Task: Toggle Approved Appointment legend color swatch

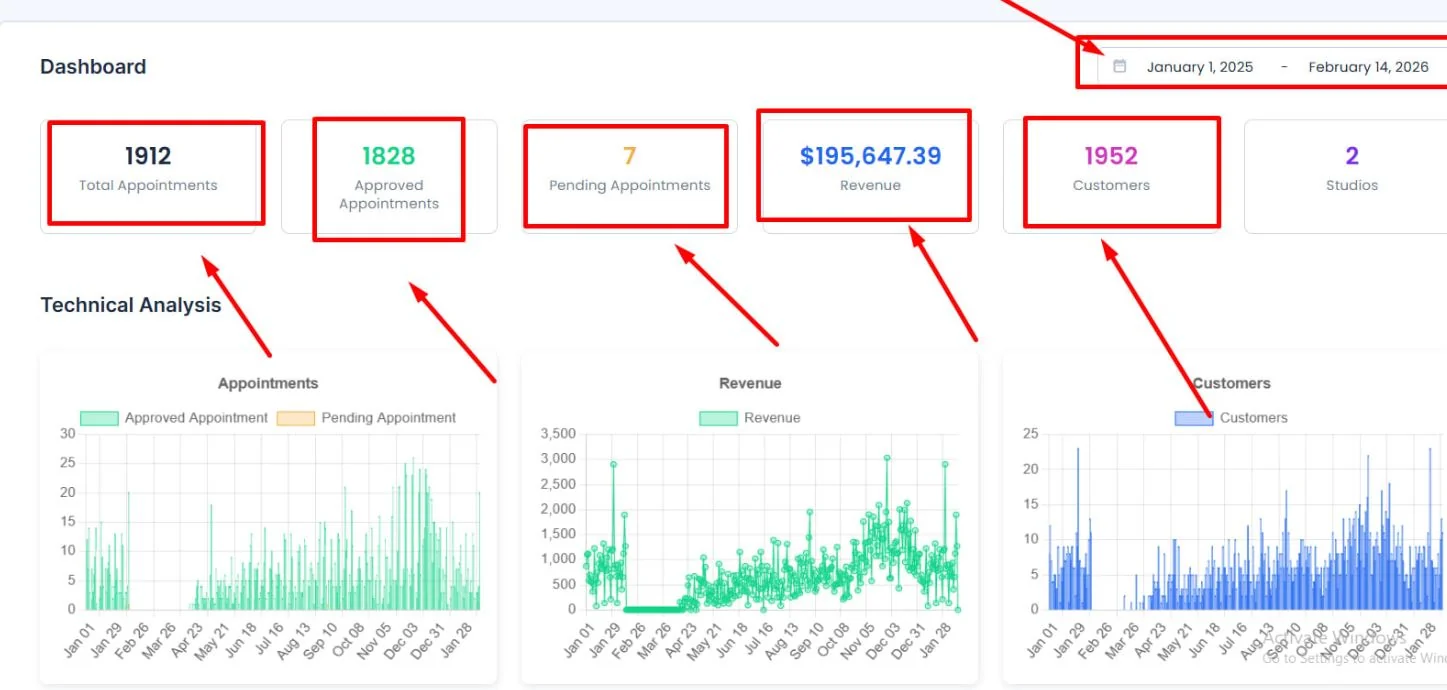Action: click(x=99, y=418)
